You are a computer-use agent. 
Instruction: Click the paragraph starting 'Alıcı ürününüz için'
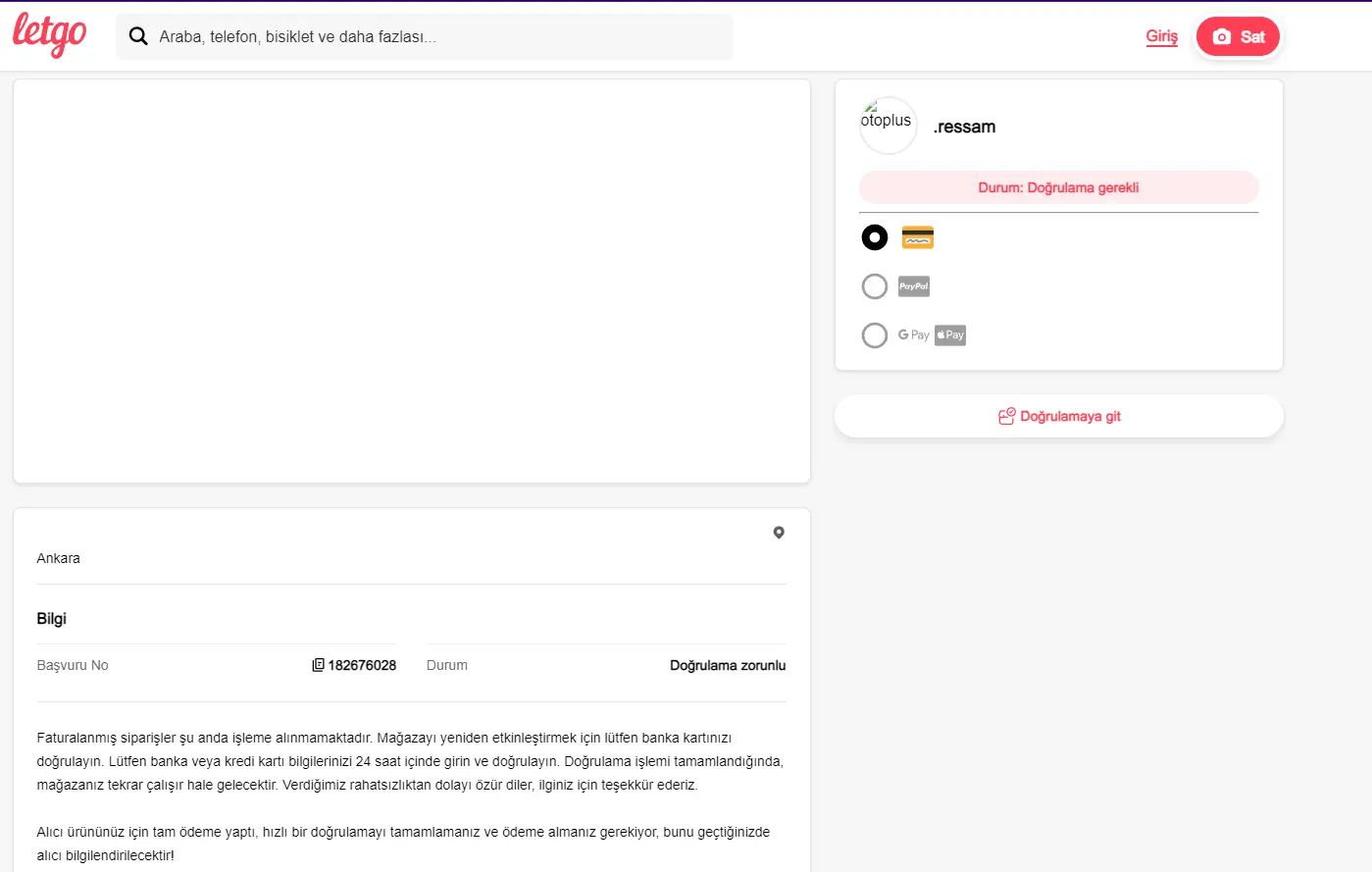404,844
